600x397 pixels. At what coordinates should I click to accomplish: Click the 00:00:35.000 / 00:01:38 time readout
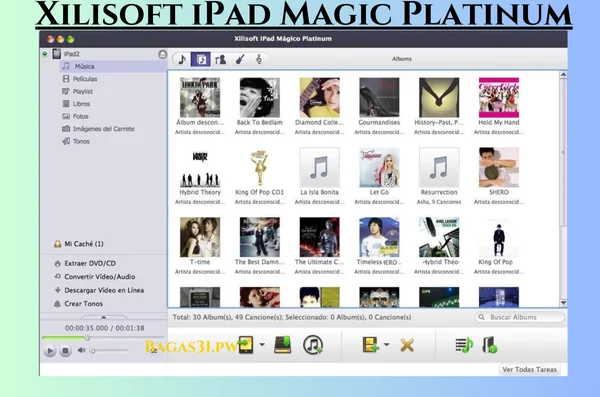point(104,328)
